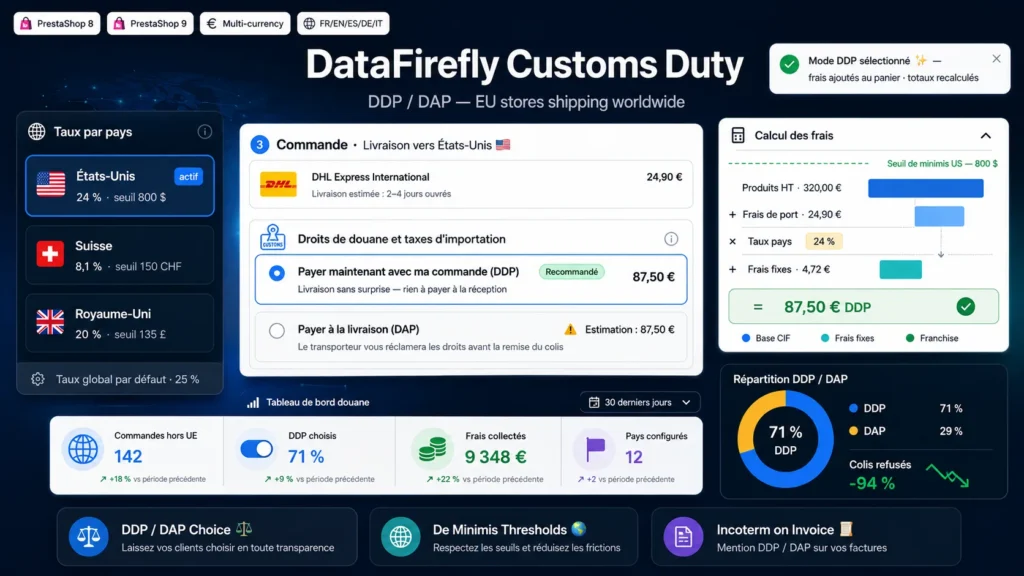Select the États-Unis country rate row
Screen dimensions: 1024x576
tap(120, 185)
